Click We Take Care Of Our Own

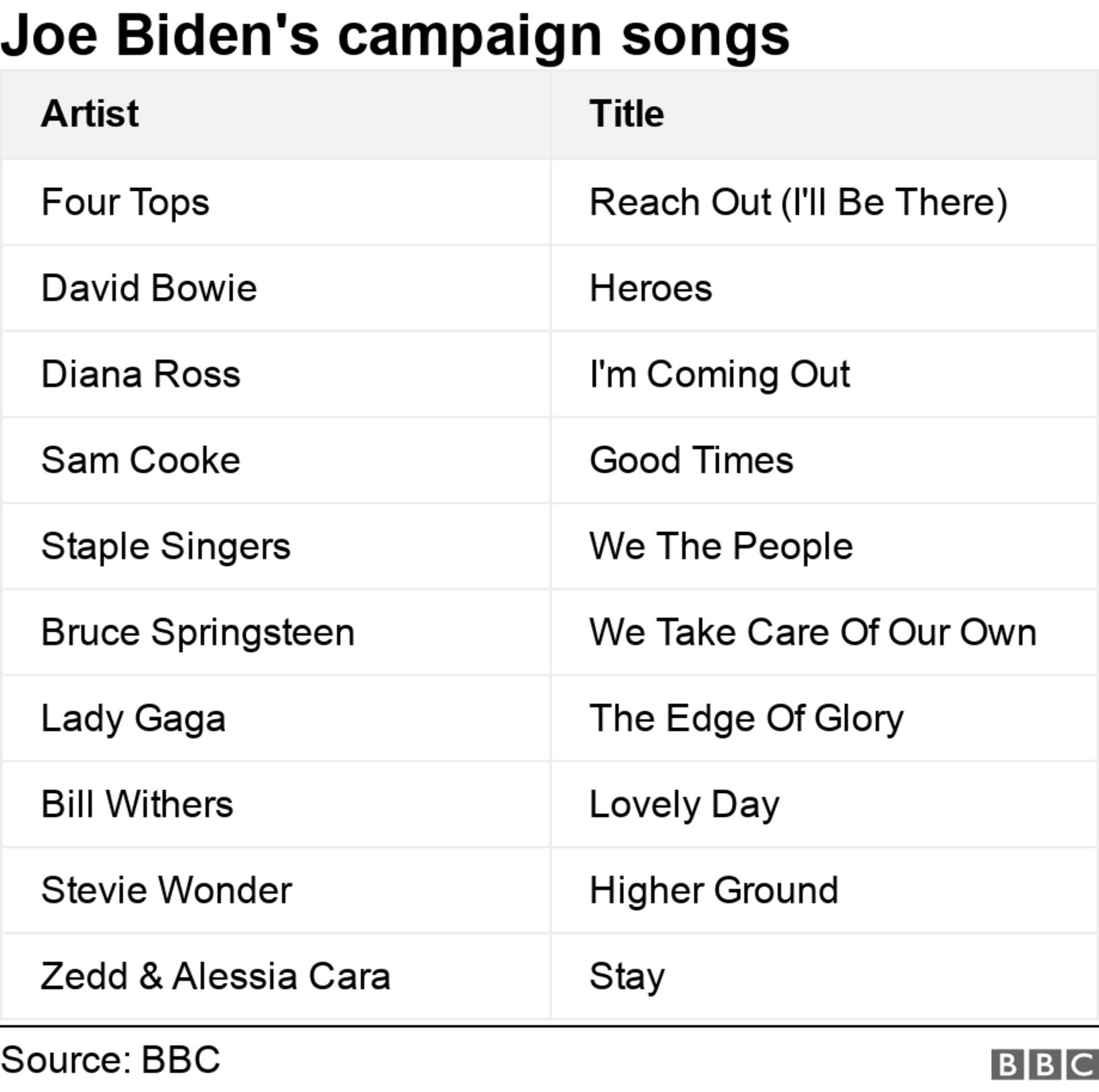(x=812, y=632)
